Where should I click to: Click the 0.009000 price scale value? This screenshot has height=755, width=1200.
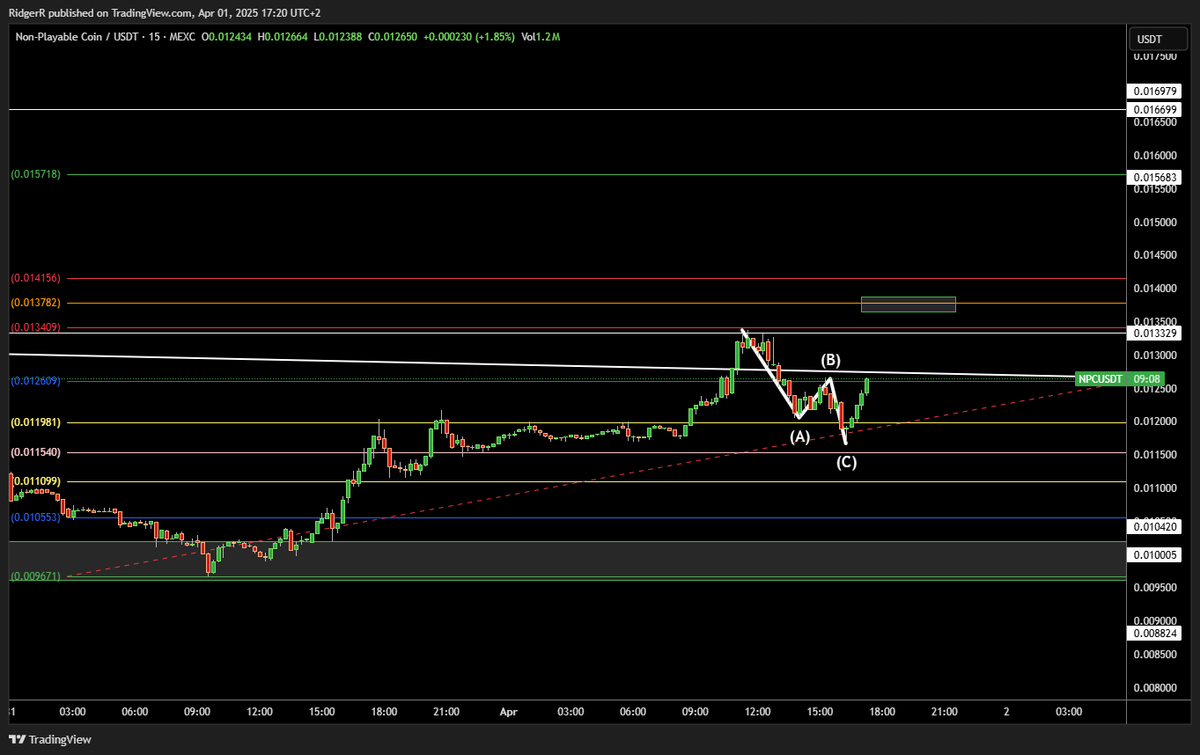click(1153, 621)
